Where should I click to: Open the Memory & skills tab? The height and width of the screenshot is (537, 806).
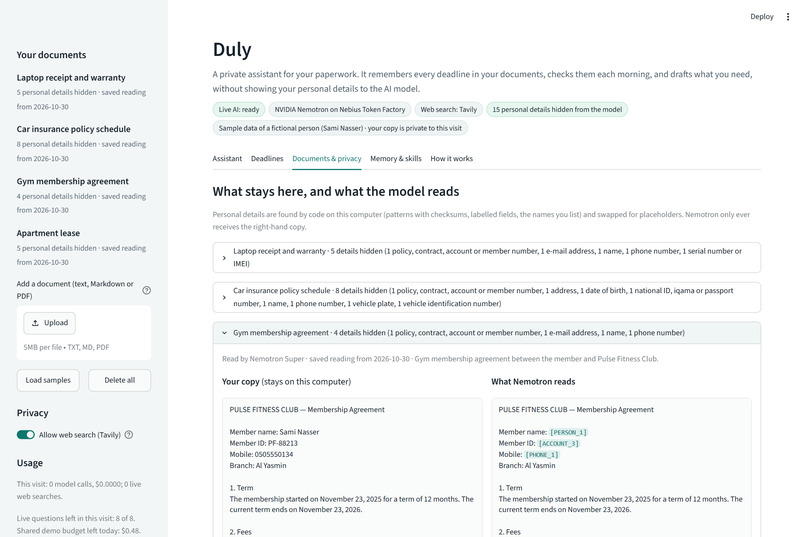coord(395,159)
